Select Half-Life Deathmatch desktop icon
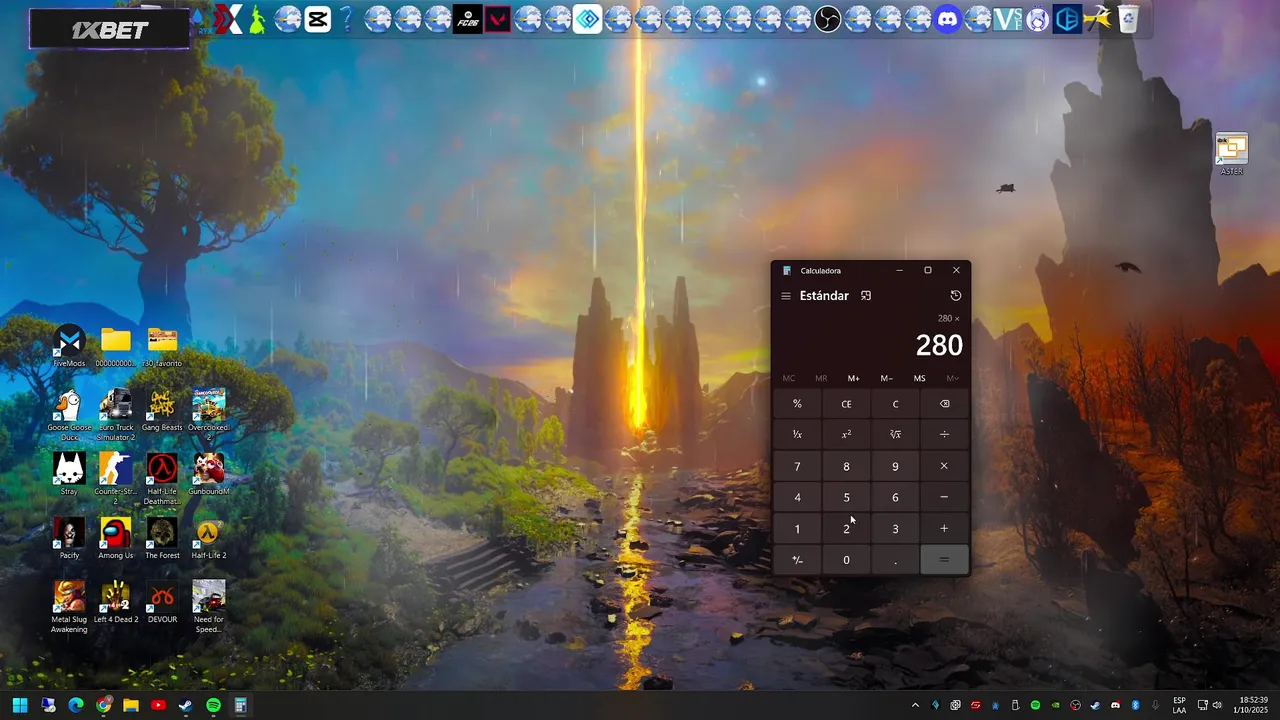Image resolution: width=1280 pixels, height=720 pixels. pos(162,479)
